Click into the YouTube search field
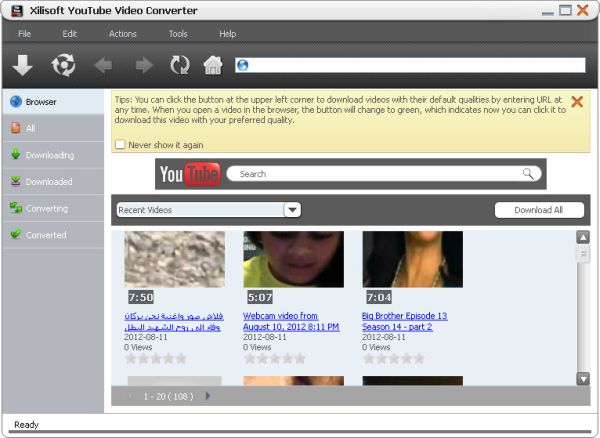This screenshot has height=438, width=600. tap(375, 174)
